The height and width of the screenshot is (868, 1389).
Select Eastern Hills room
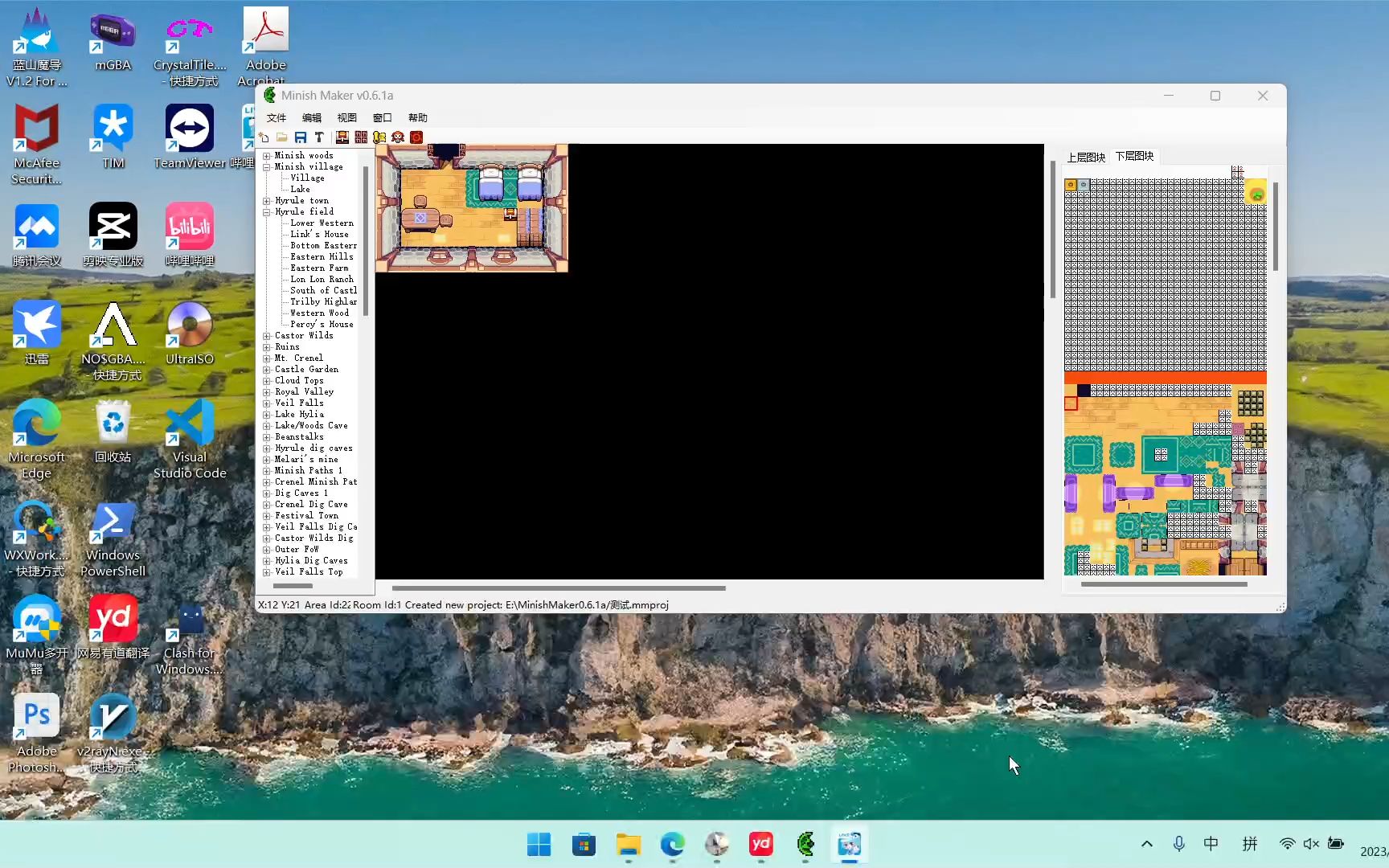tap(322, 257)
